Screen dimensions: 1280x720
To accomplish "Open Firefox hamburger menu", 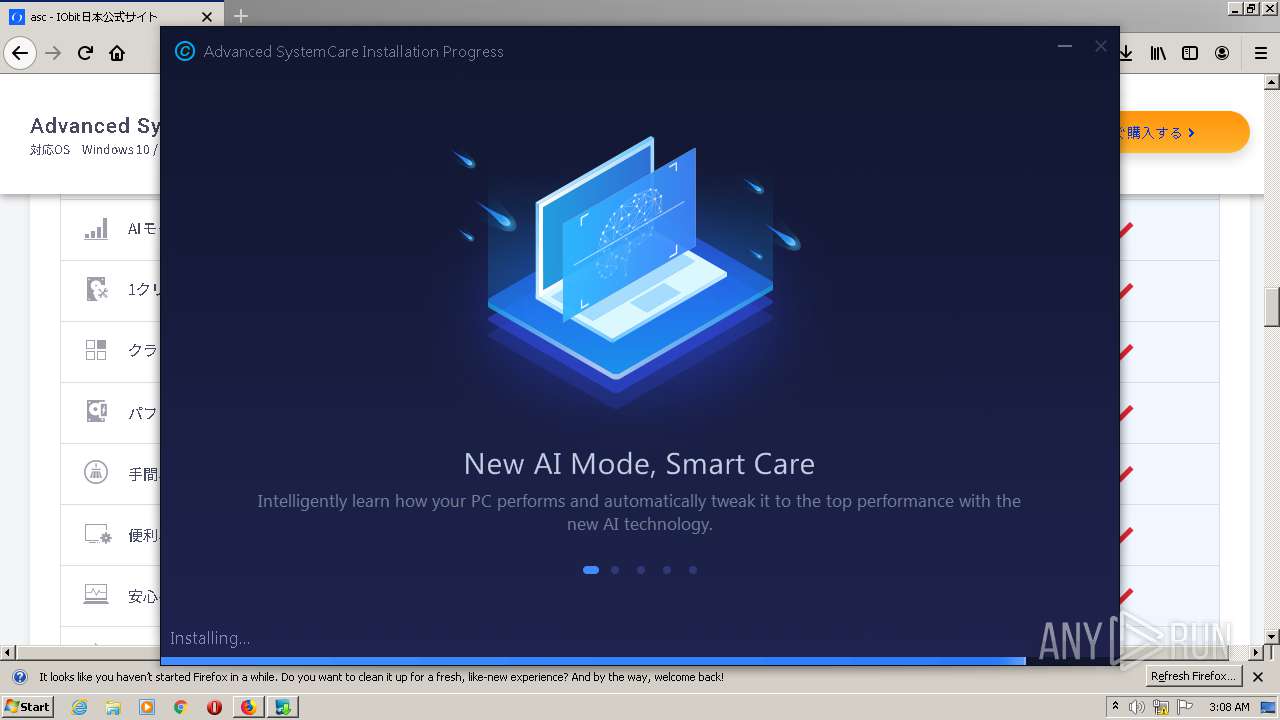I will point(1261,53).
